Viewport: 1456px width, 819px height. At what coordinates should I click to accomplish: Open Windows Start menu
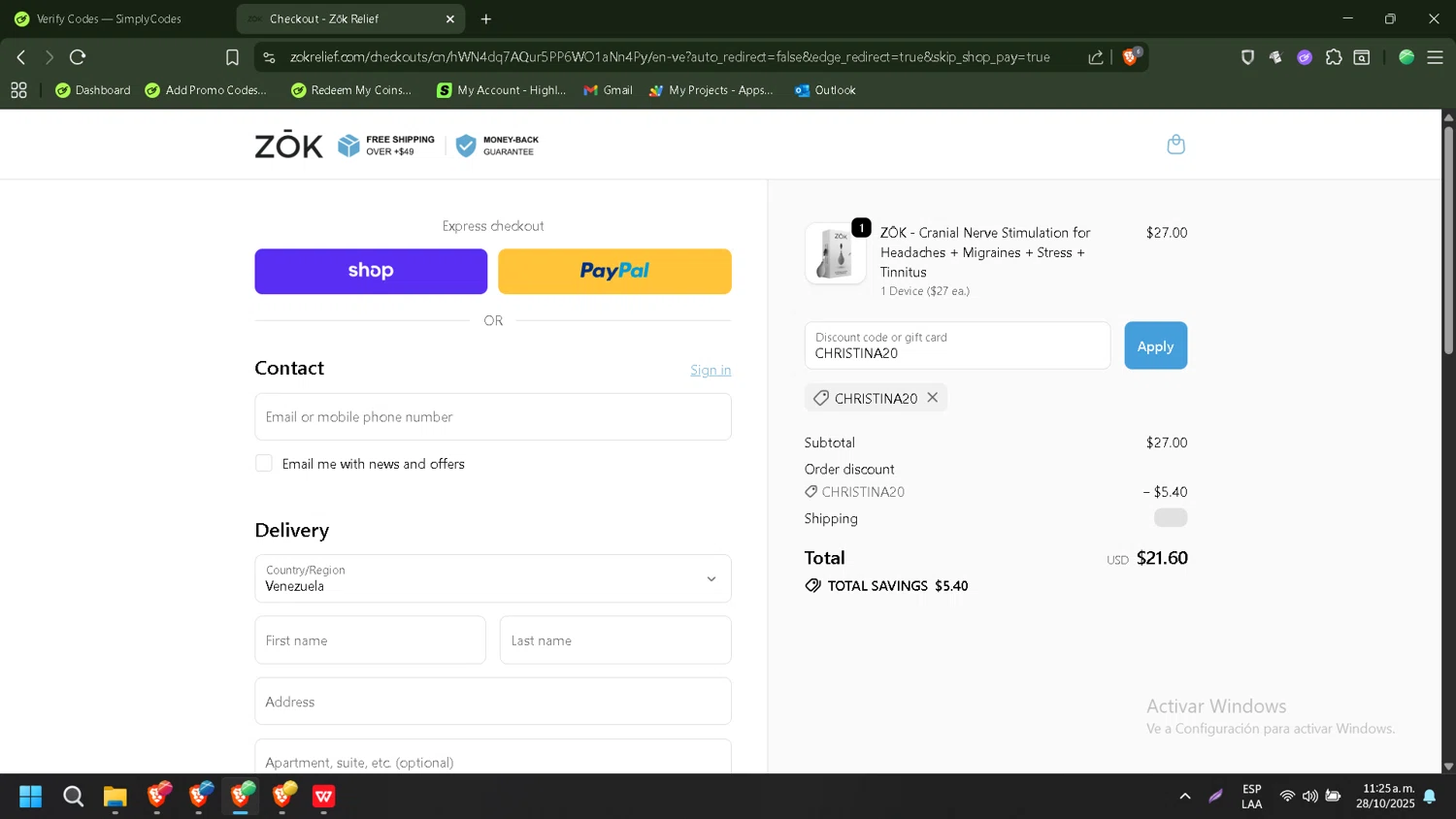30,797
